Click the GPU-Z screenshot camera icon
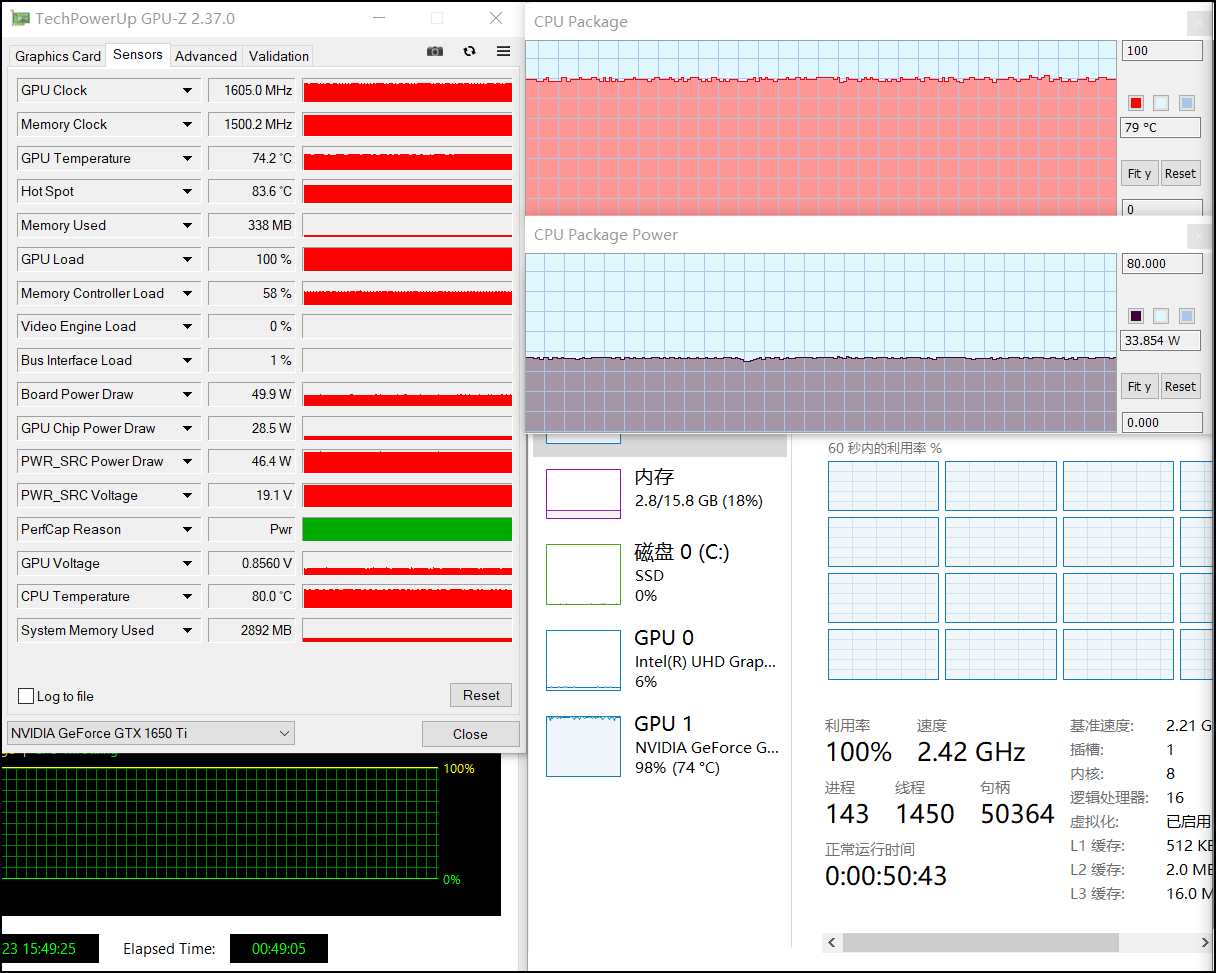 (434, 51)
